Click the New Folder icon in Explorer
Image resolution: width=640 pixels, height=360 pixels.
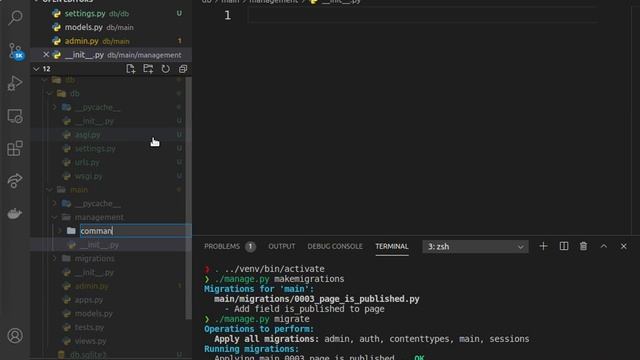coord(148,69)
